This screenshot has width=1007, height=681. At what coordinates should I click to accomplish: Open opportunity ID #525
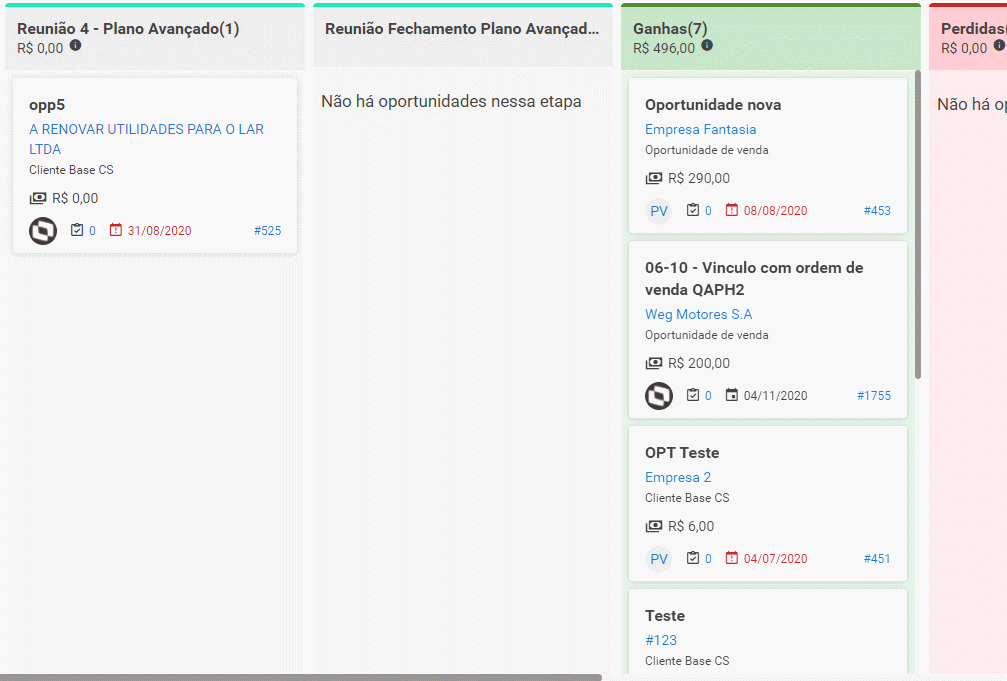click(267, 231)
